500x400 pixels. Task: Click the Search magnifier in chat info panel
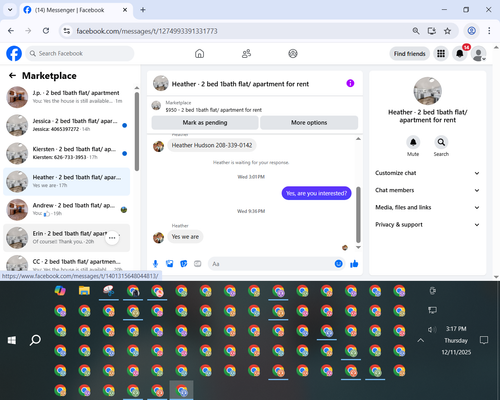point(441,142)
